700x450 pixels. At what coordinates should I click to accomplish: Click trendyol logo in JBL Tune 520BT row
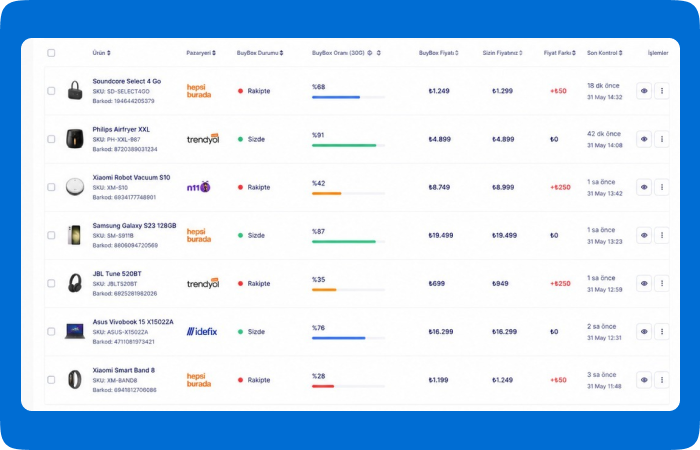tap(203, 283)
